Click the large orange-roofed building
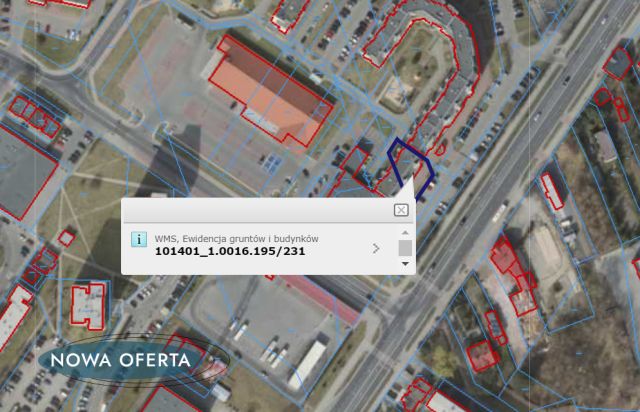 pos(270,91)
